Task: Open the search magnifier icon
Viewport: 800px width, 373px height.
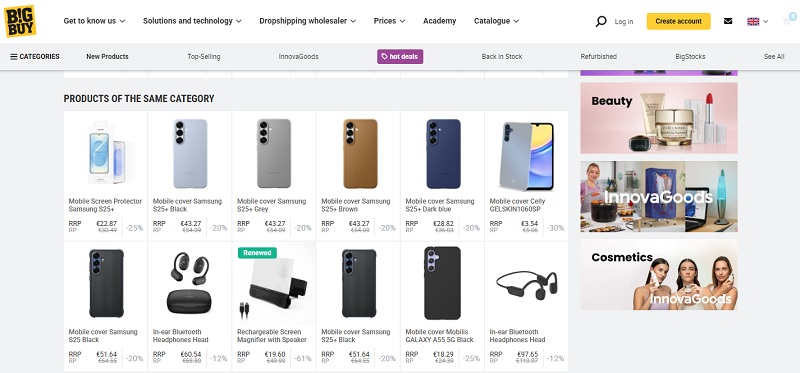Action: (601, 21)
